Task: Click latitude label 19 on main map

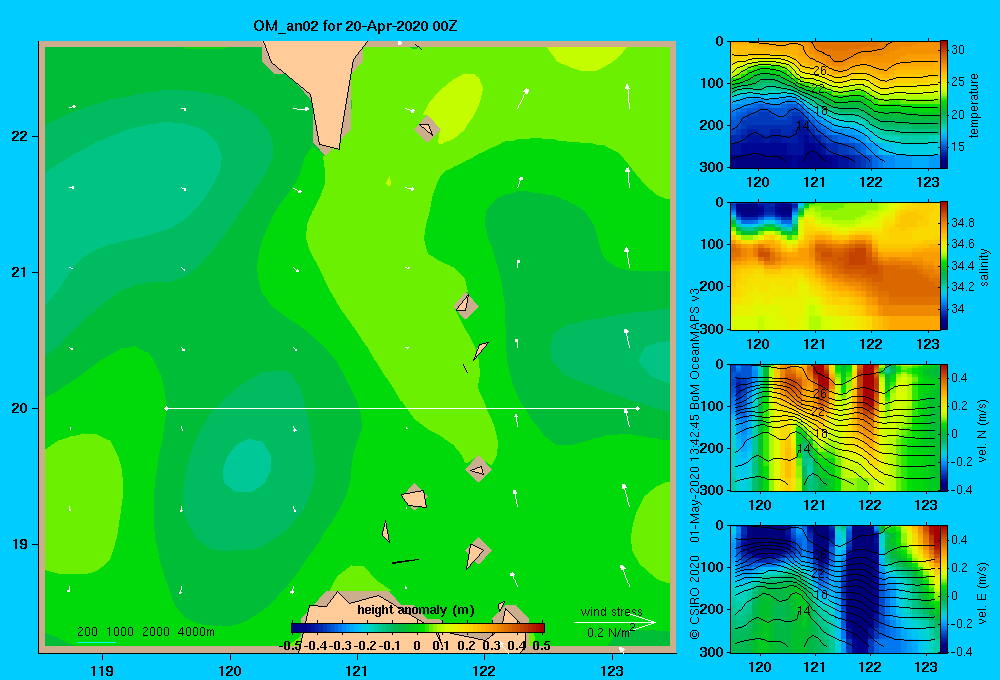Action: (20, 544)
